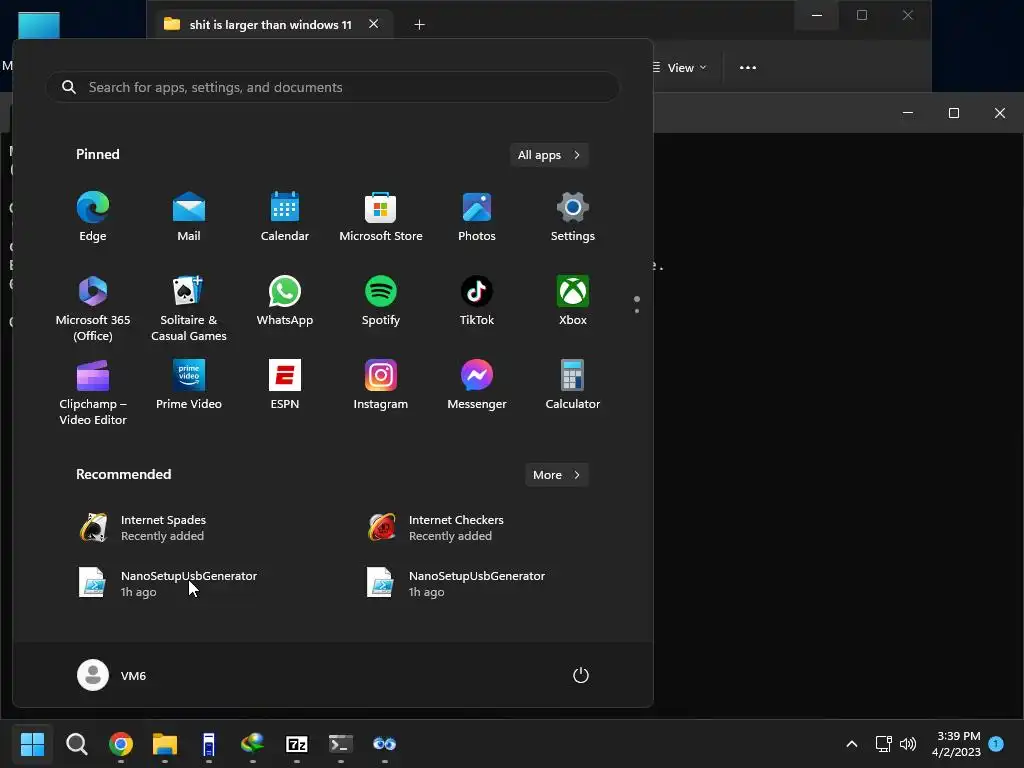This screenshot has height=768, width=1024.
Task: Open Microsoft 365 (Office)
Action: pos(93,308)
